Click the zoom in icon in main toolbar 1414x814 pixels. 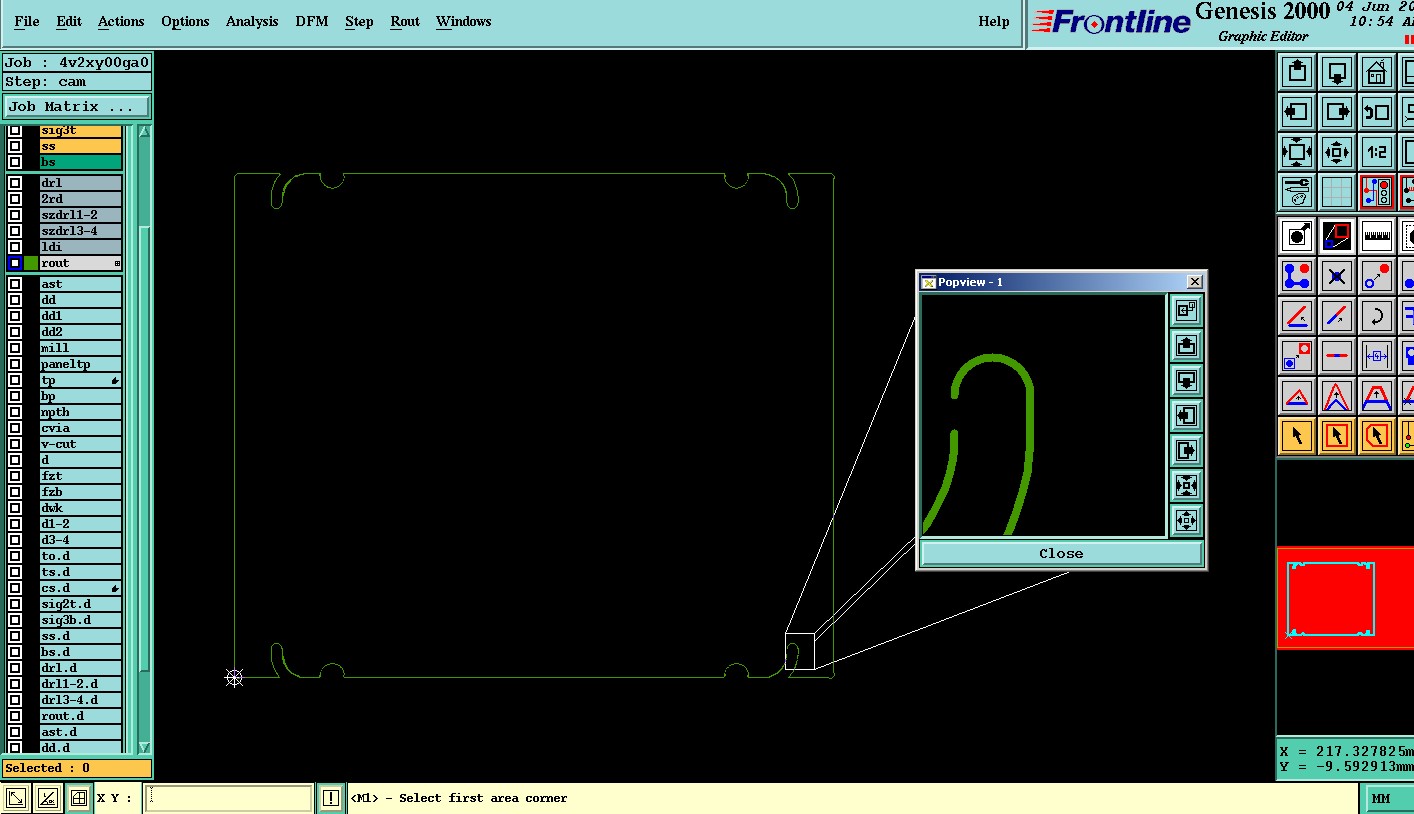pyautogui.click(x=1297, y=152)
